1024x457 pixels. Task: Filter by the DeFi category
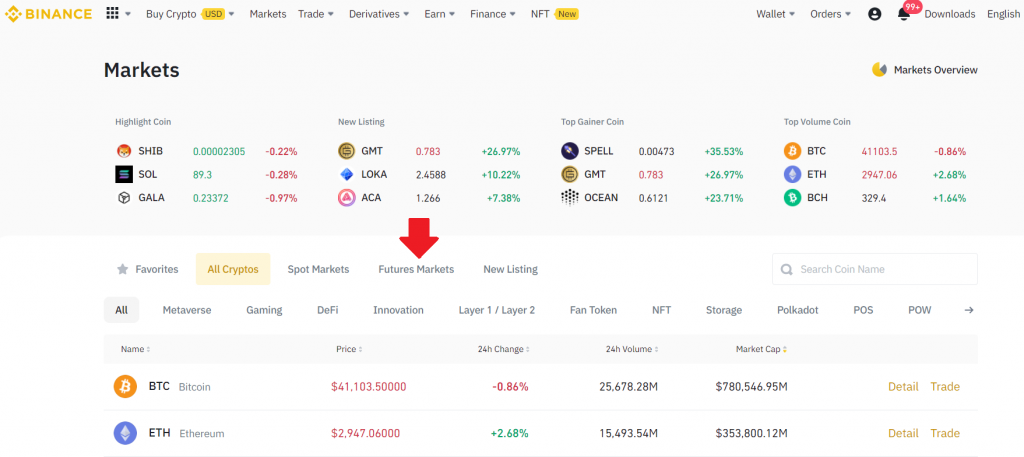327,310
